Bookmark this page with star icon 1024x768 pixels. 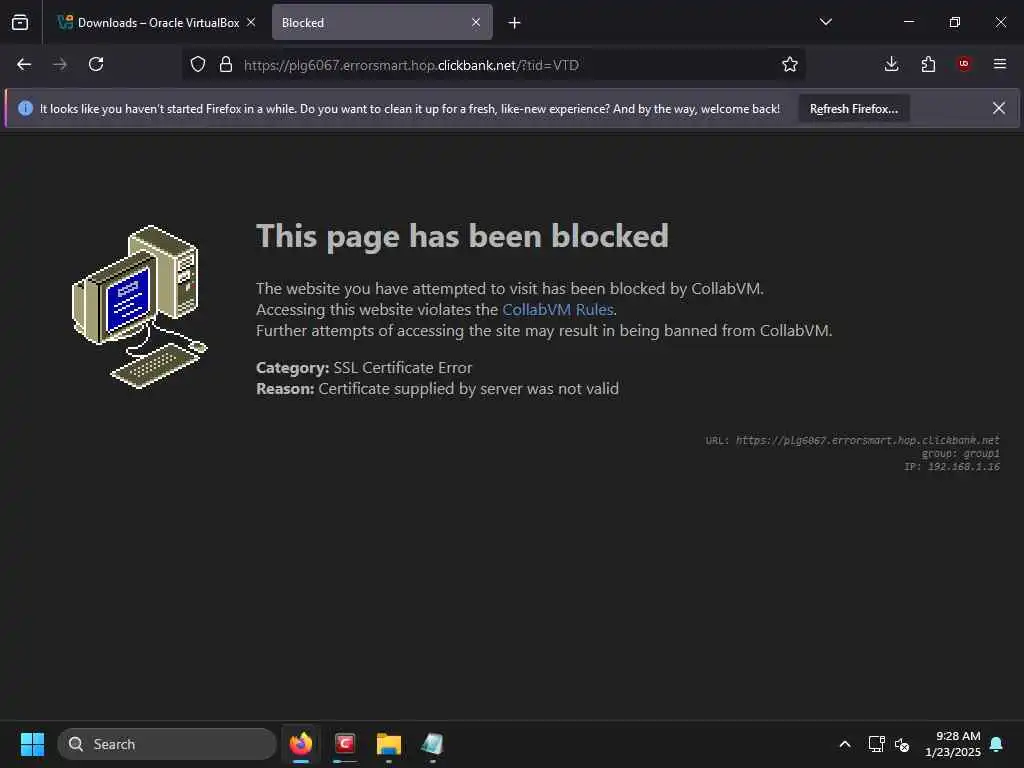(790, 64)
